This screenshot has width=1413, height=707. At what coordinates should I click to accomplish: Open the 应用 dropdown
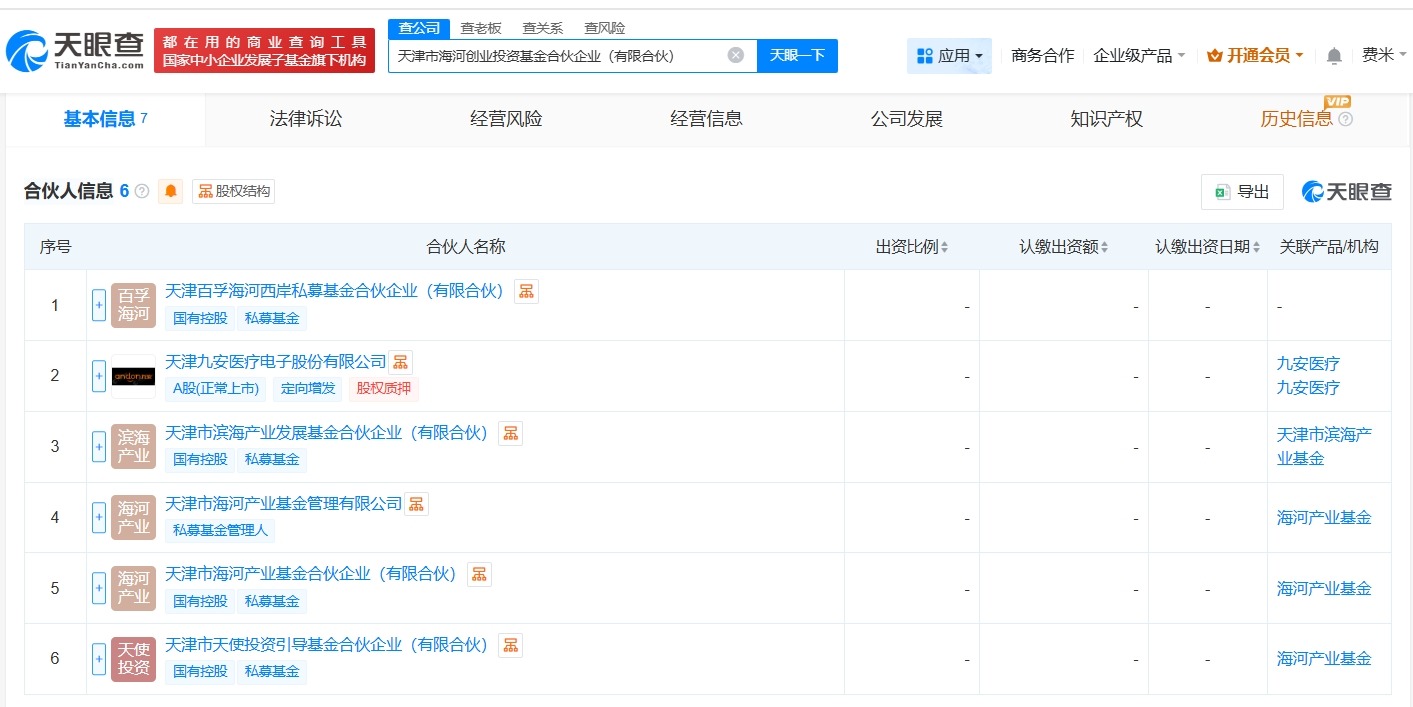point(948,56)
